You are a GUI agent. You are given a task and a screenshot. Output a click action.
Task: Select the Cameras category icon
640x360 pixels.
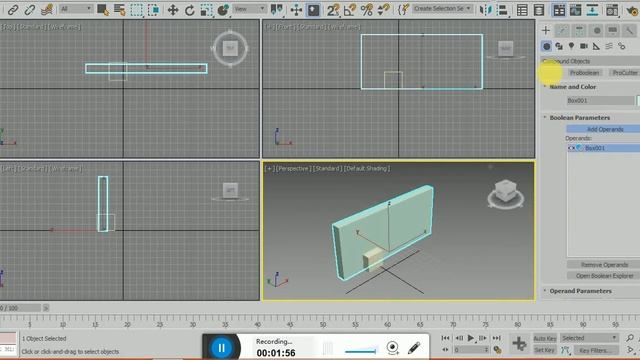point(584,46)
